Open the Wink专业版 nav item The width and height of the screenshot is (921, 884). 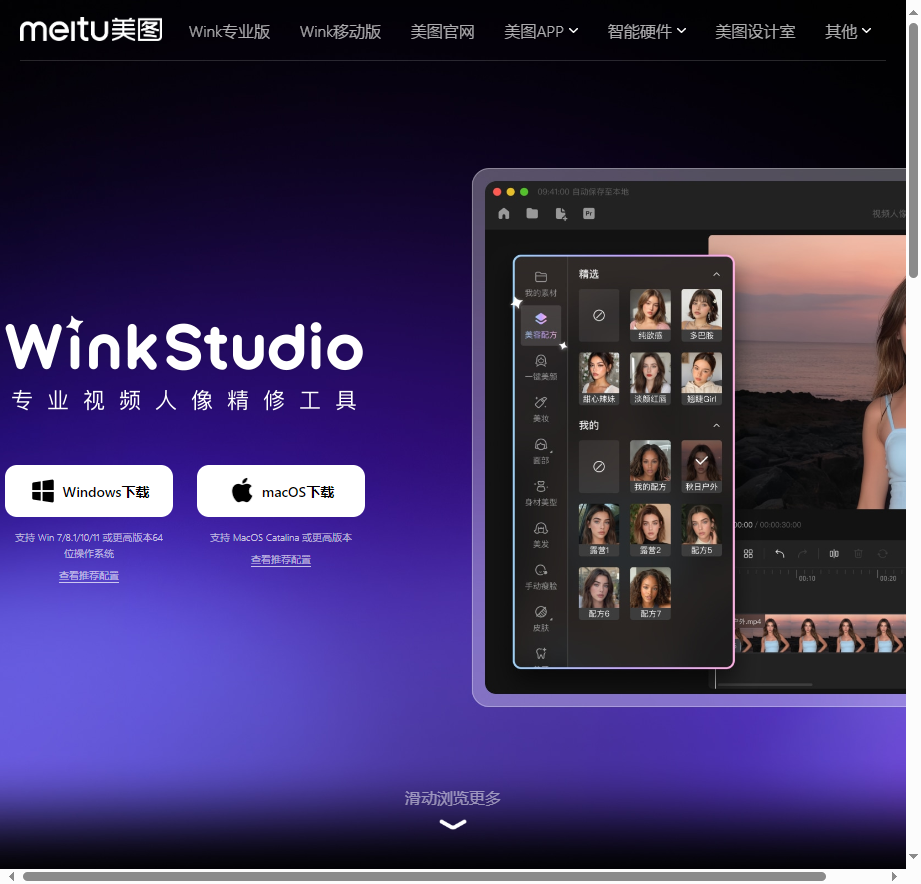pyautogui.click(x=229, y=31)
